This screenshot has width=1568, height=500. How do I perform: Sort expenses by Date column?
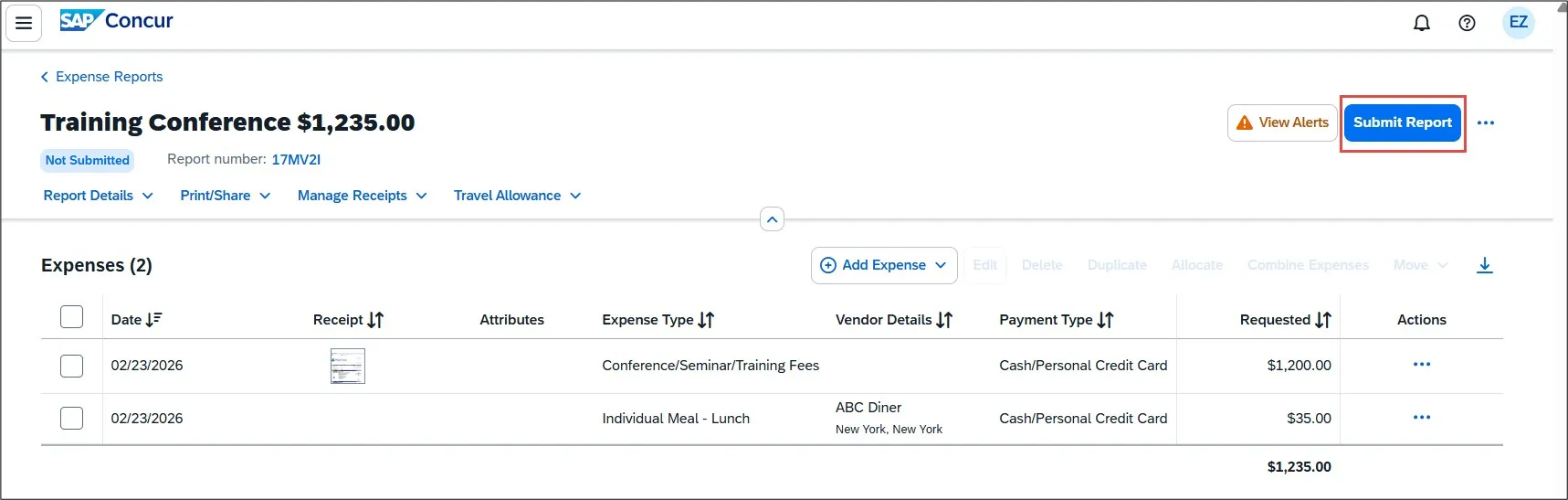coord(137,319)
